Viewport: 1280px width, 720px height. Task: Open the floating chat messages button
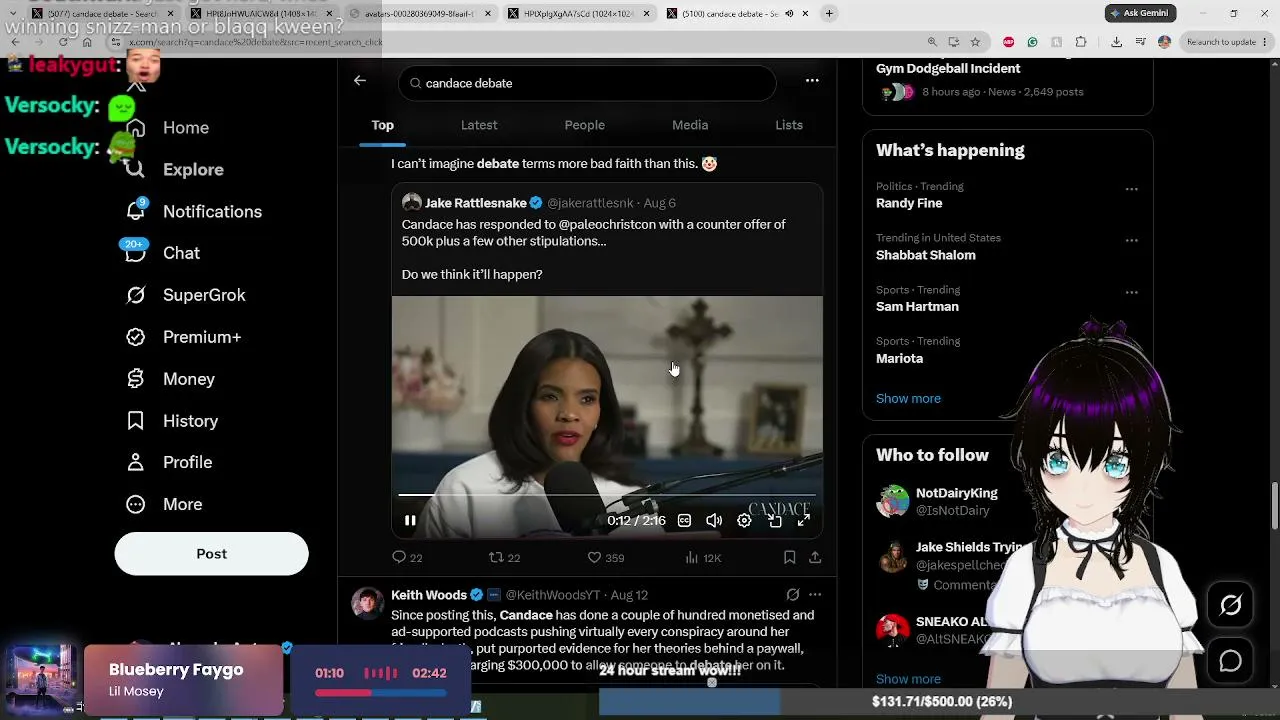pyautogui.click(x=1231, y=661)
